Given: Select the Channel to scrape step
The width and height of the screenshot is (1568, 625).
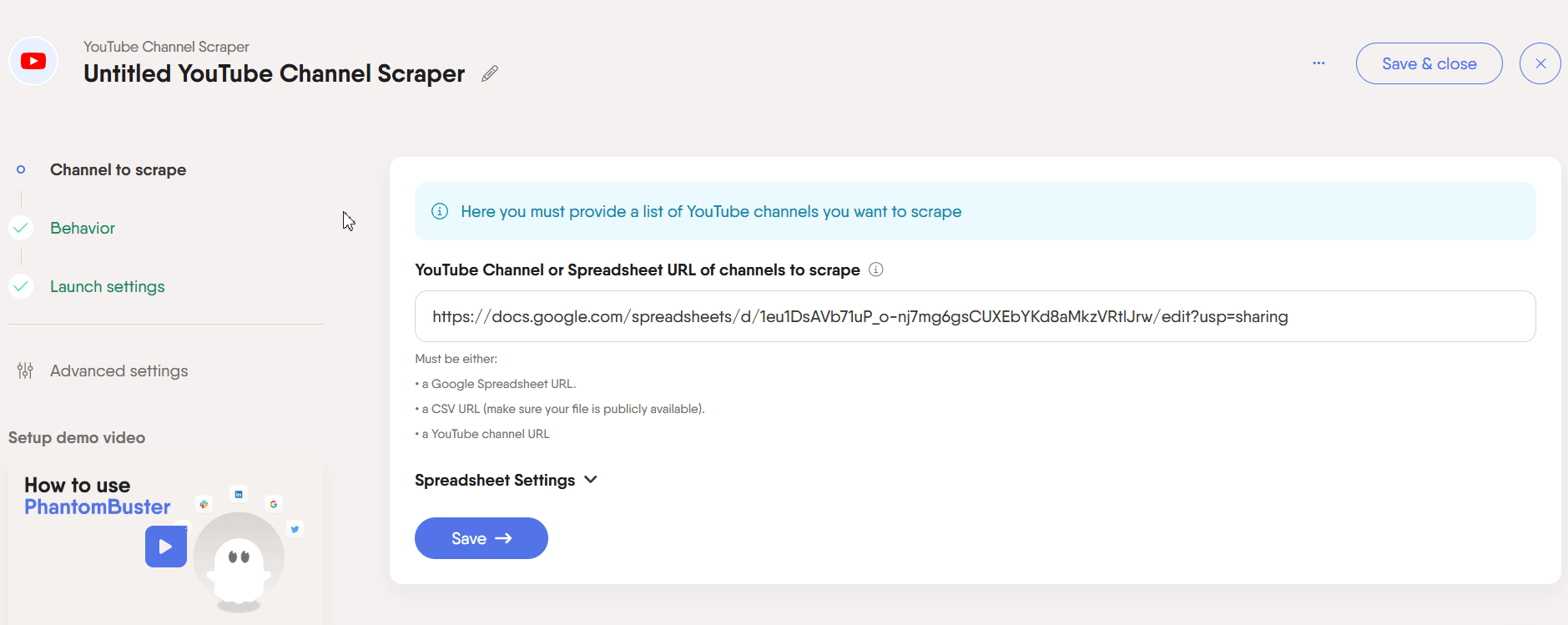Looking at the screenshot, I should (118, 169).
